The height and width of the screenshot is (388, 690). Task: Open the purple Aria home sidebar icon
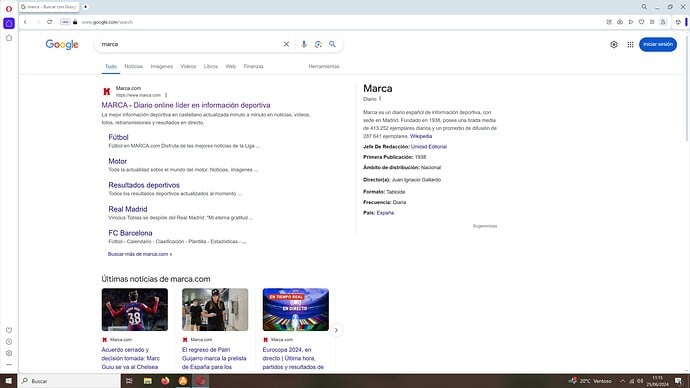click(9, 23)
